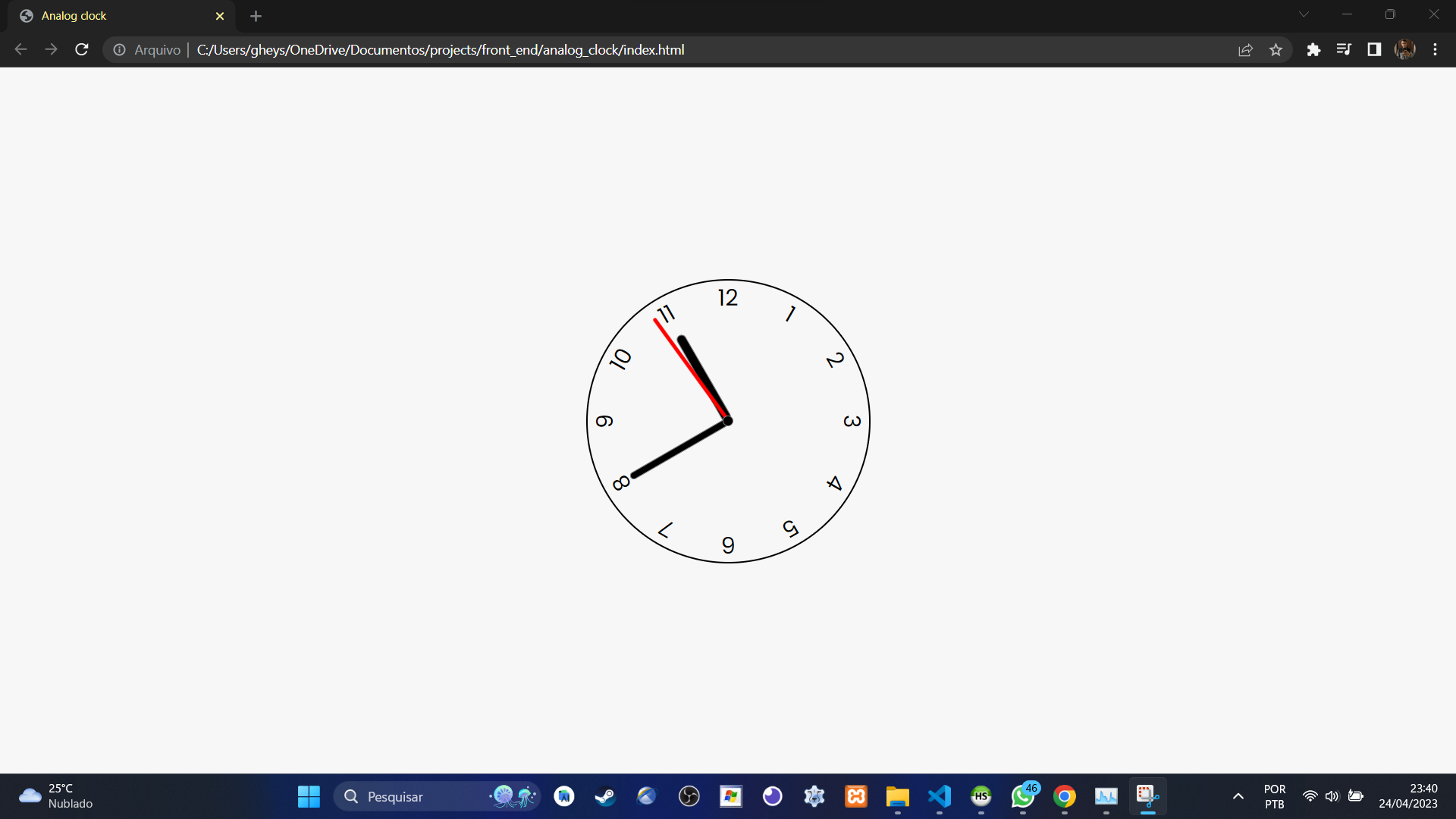1456x819 pixels.
Task: Open a new tab with plus button
Action: tap(256, 16)
